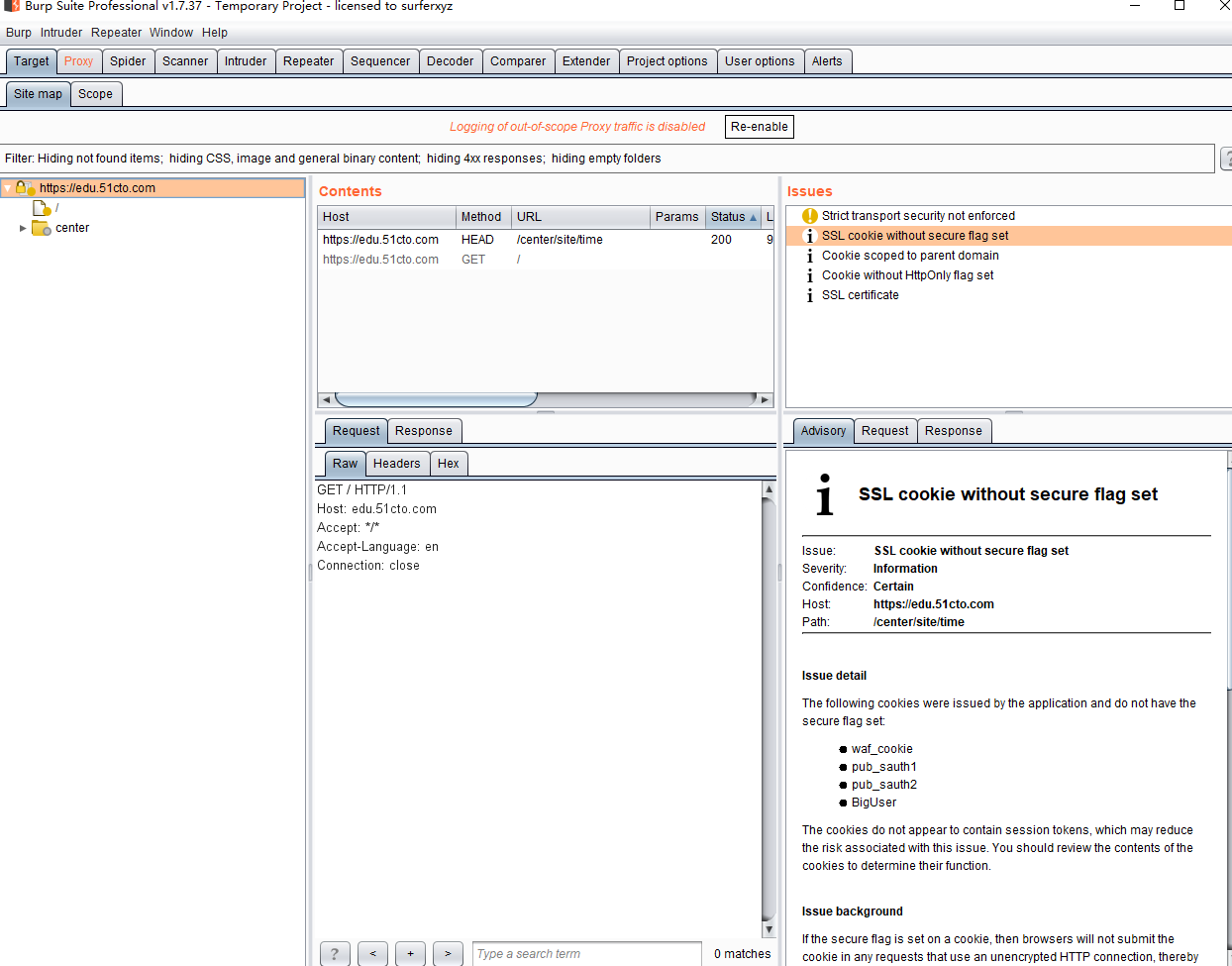Click info icon of SSL cookie without secure flag

(810, 236)
